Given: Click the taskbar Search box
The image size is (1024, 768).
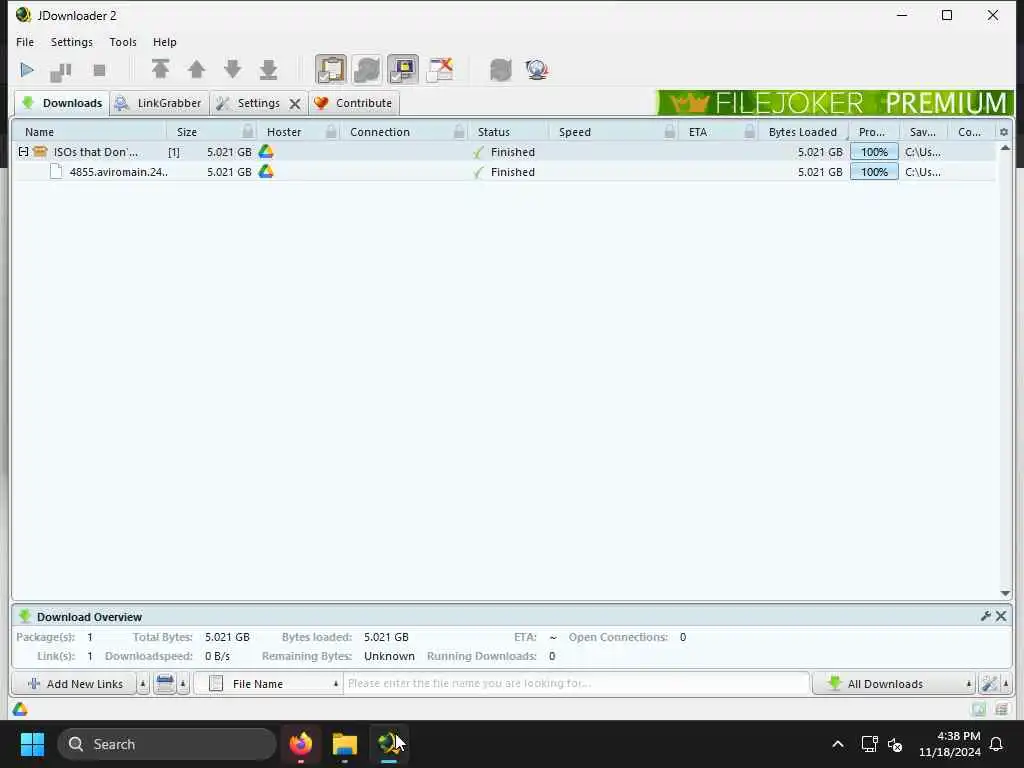Looking at the screenshot, I should (167, 744).
